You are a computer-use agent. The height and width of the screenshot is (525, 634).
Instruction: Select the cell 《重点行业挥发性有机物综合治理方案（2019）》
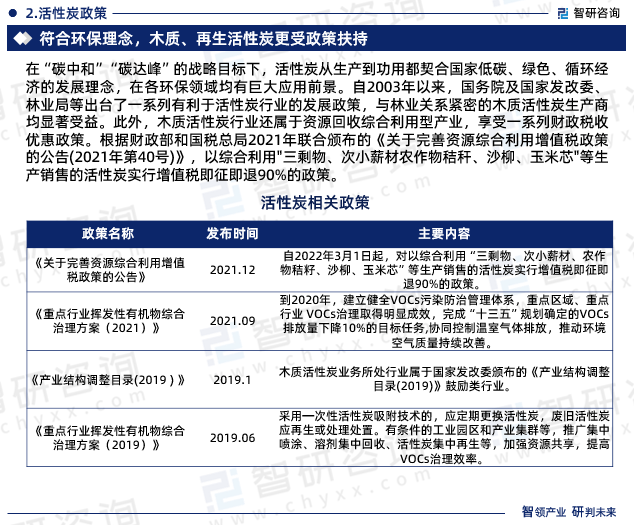108,438
